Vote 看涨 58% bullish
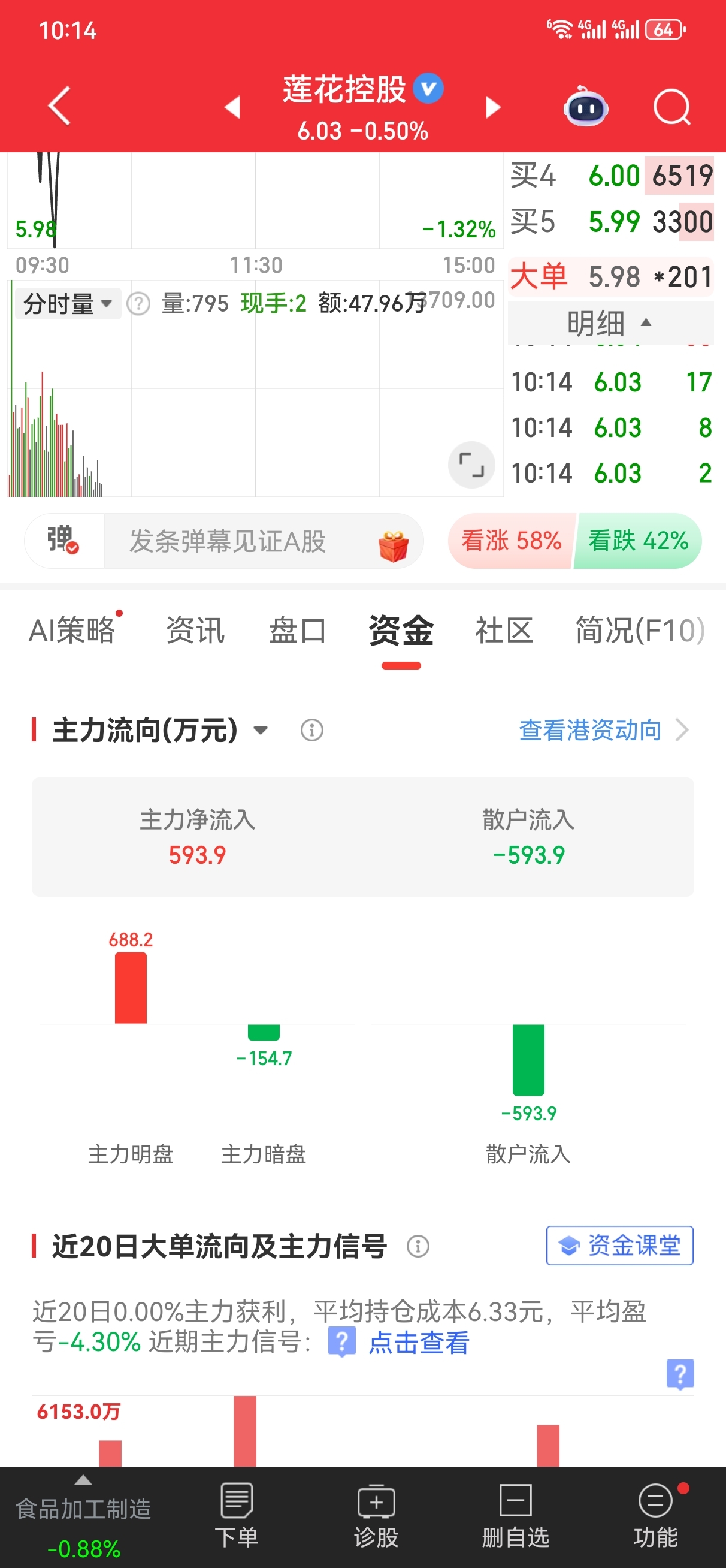The height and width of the screenshot is (1568, 726). 511,541
